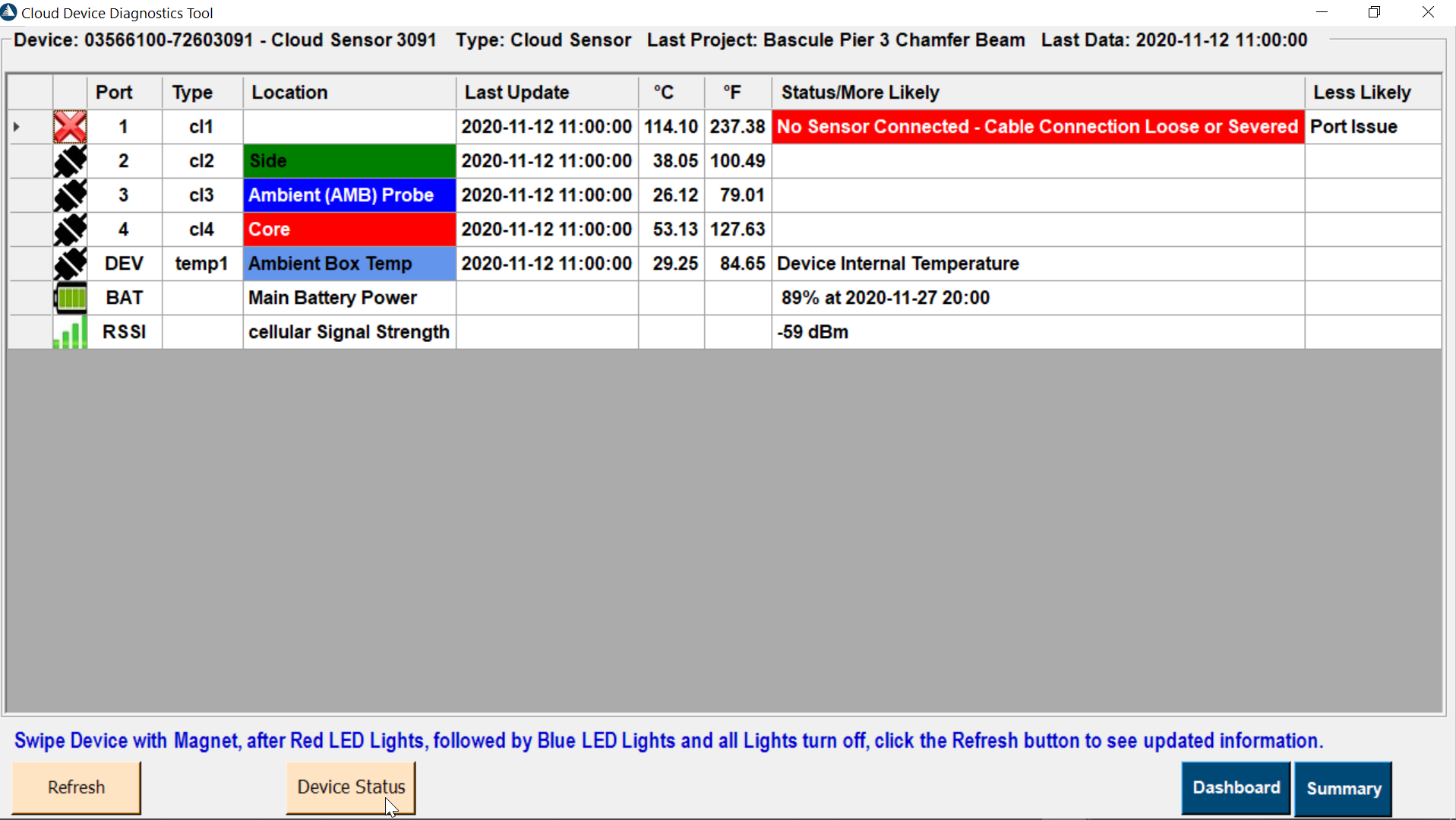Viewport: 1456px width, 820px height.
Task: Restore down the window
Action: 1374,12
